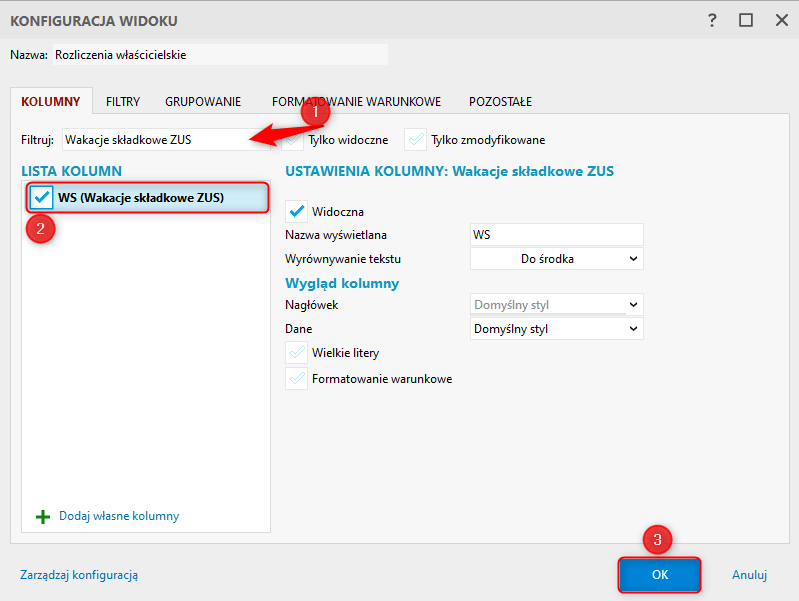799x601 pixels.
Task: Switch to the KOLUMNY tab
Action: pyautogui.click(x=51, y=101)
